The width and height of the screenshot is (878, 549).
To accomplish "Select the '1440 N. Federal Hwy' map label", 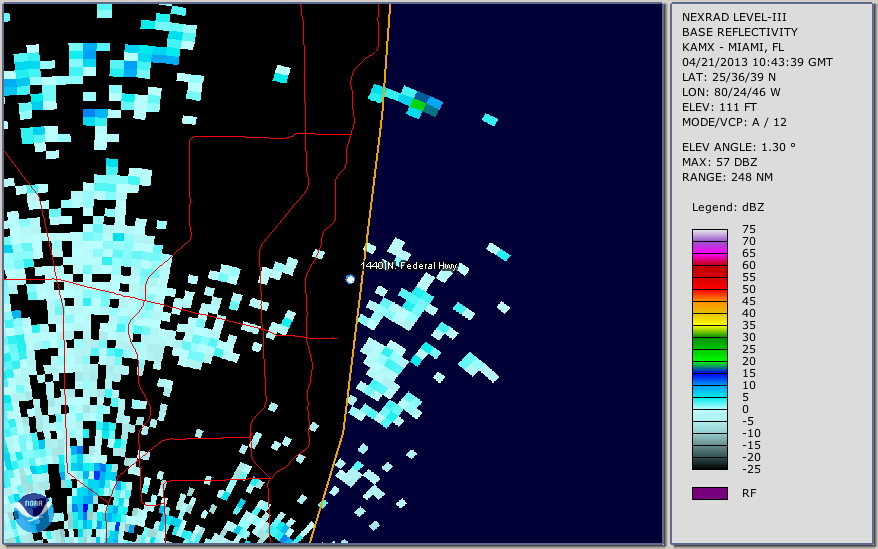I will pos(409,266).
